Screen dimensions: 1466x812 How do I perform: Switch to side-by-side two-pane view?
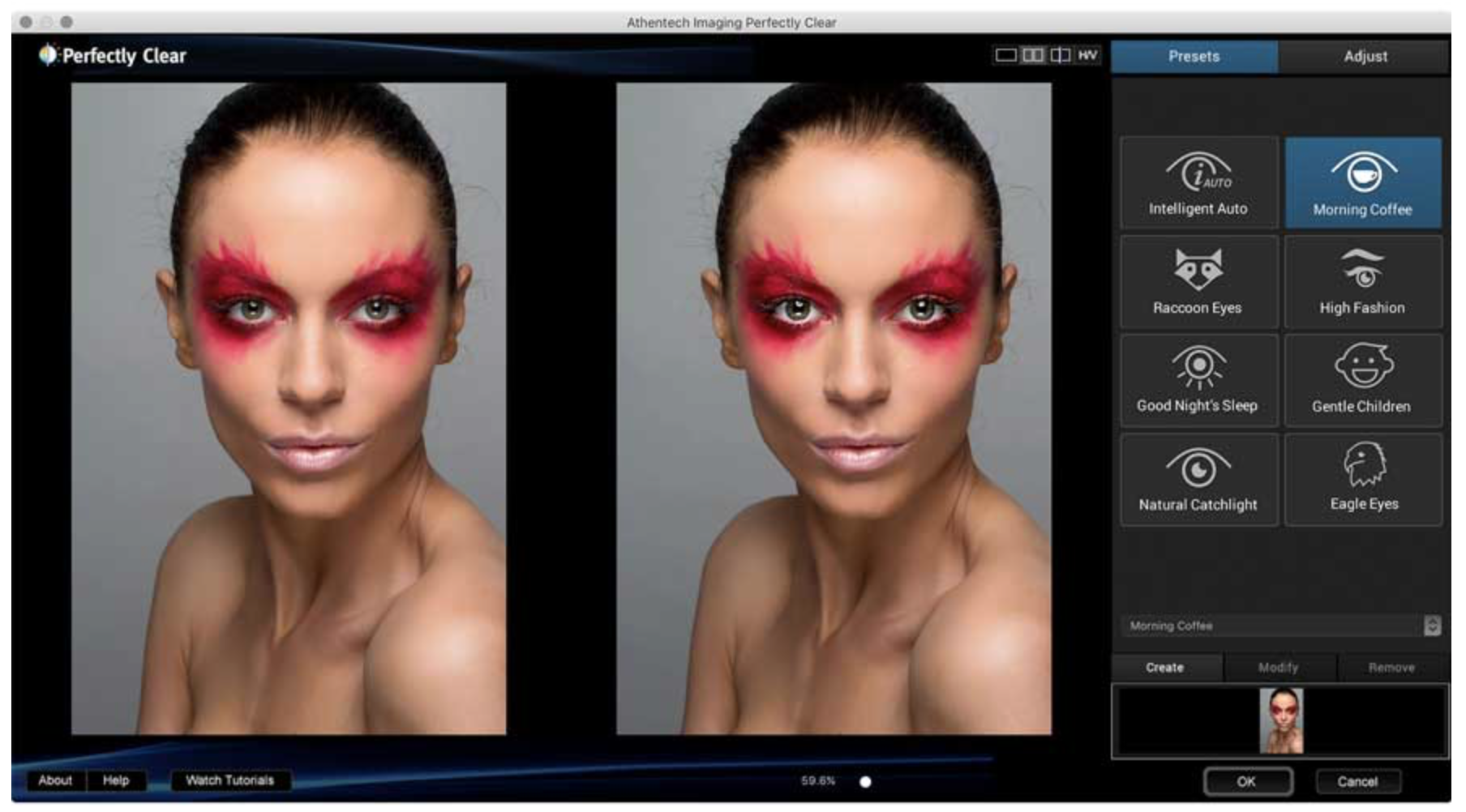tap(1033, 55)
